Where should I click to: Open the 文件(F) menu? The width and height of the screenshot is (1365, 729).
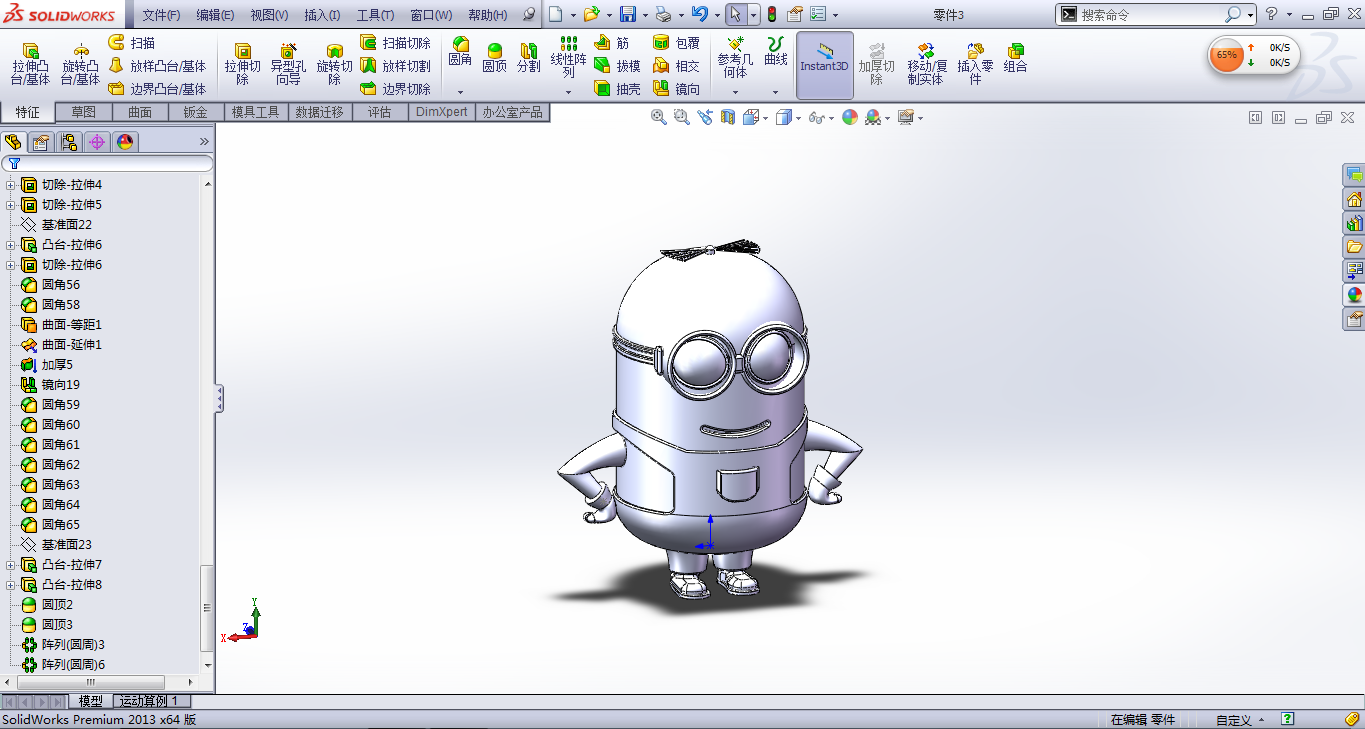[x=161, y=15]
